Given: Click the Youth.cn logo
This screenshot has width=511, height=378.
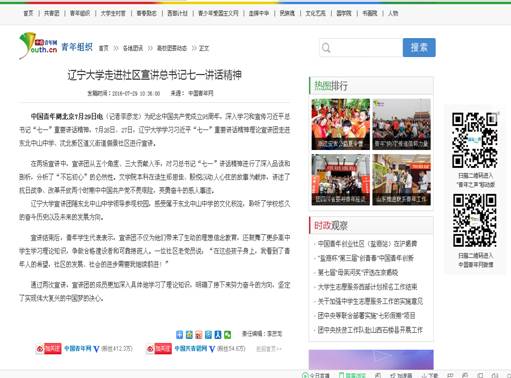Looking at the screenshot, I should coord(38,46).
